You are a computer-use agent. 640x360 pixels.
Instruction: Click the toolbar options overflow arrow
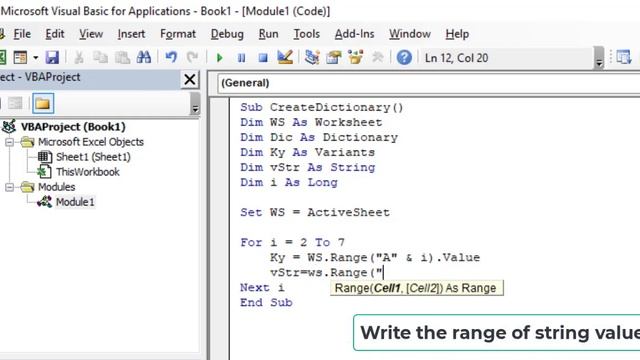[599, 58]
